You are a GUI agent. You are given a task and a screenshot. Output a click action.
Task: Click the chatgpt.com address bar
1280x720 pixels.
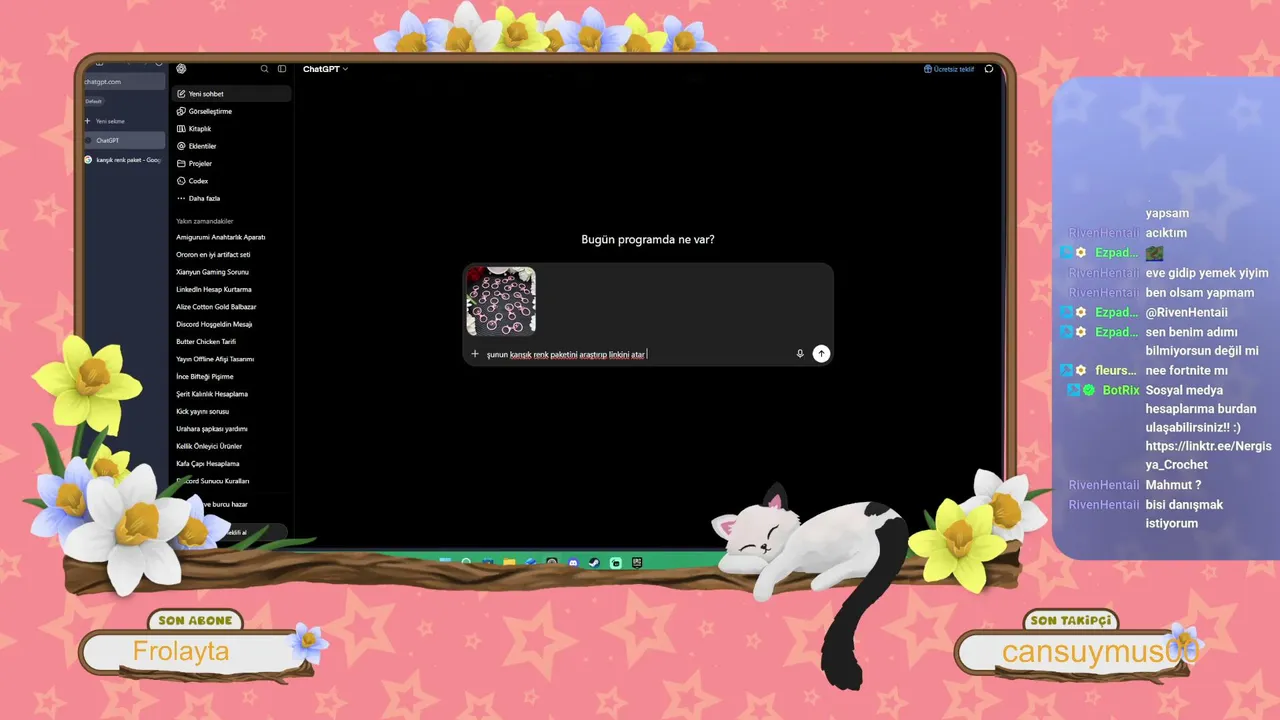point(124,82)
